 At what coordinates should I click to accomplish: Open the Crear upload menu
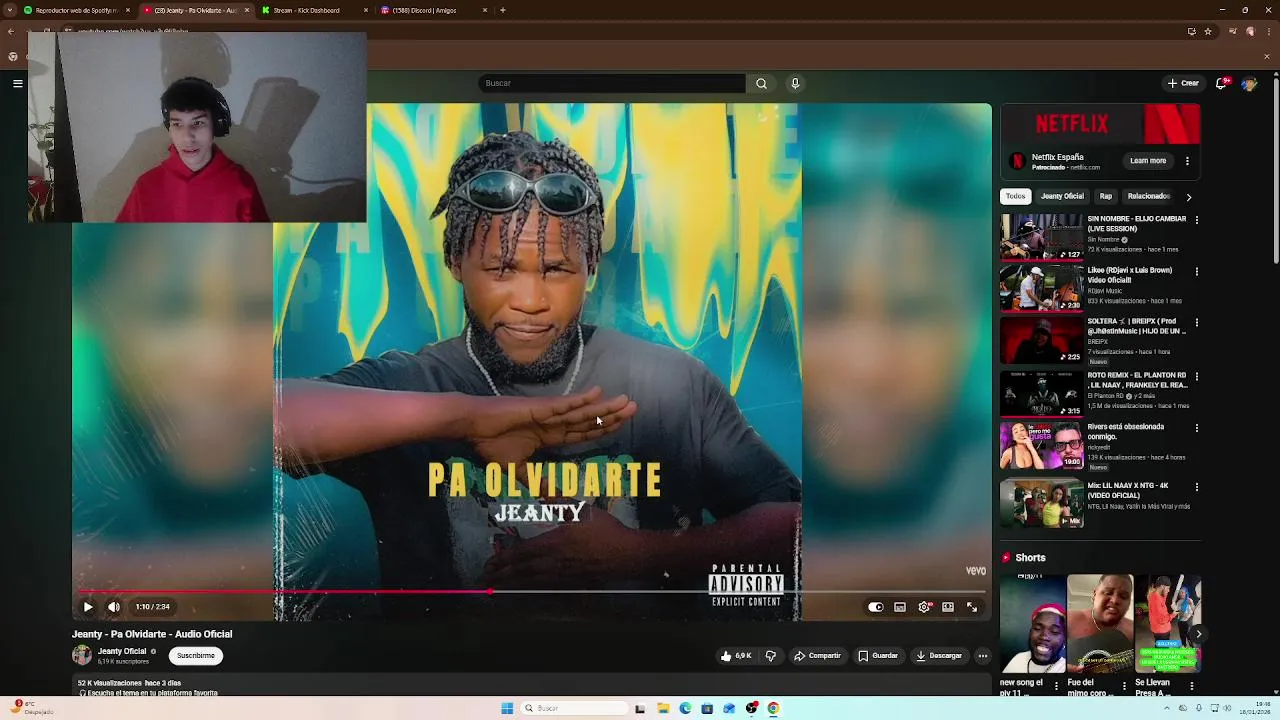(1183, 83)
